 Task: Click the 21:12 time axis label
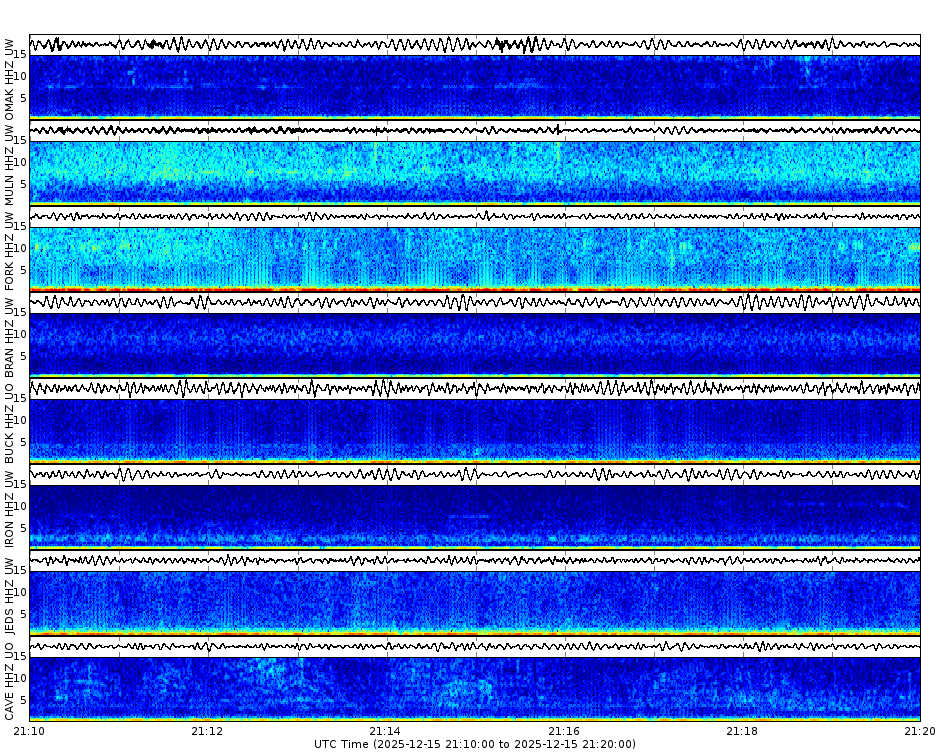pyautogui.click(x=205, y=731)
